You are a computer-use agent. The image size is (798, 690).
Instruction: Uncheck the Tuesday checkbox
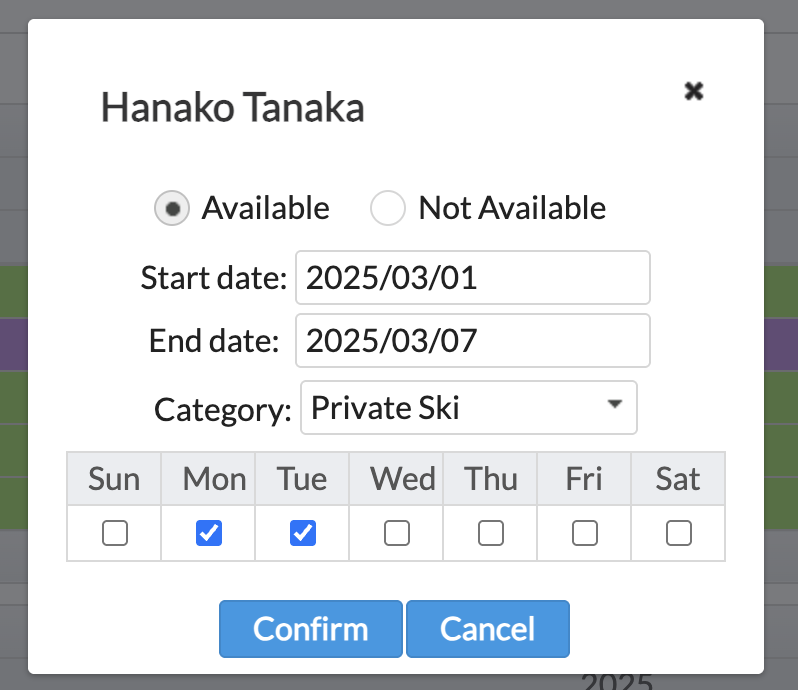click(x=303, y=534)
